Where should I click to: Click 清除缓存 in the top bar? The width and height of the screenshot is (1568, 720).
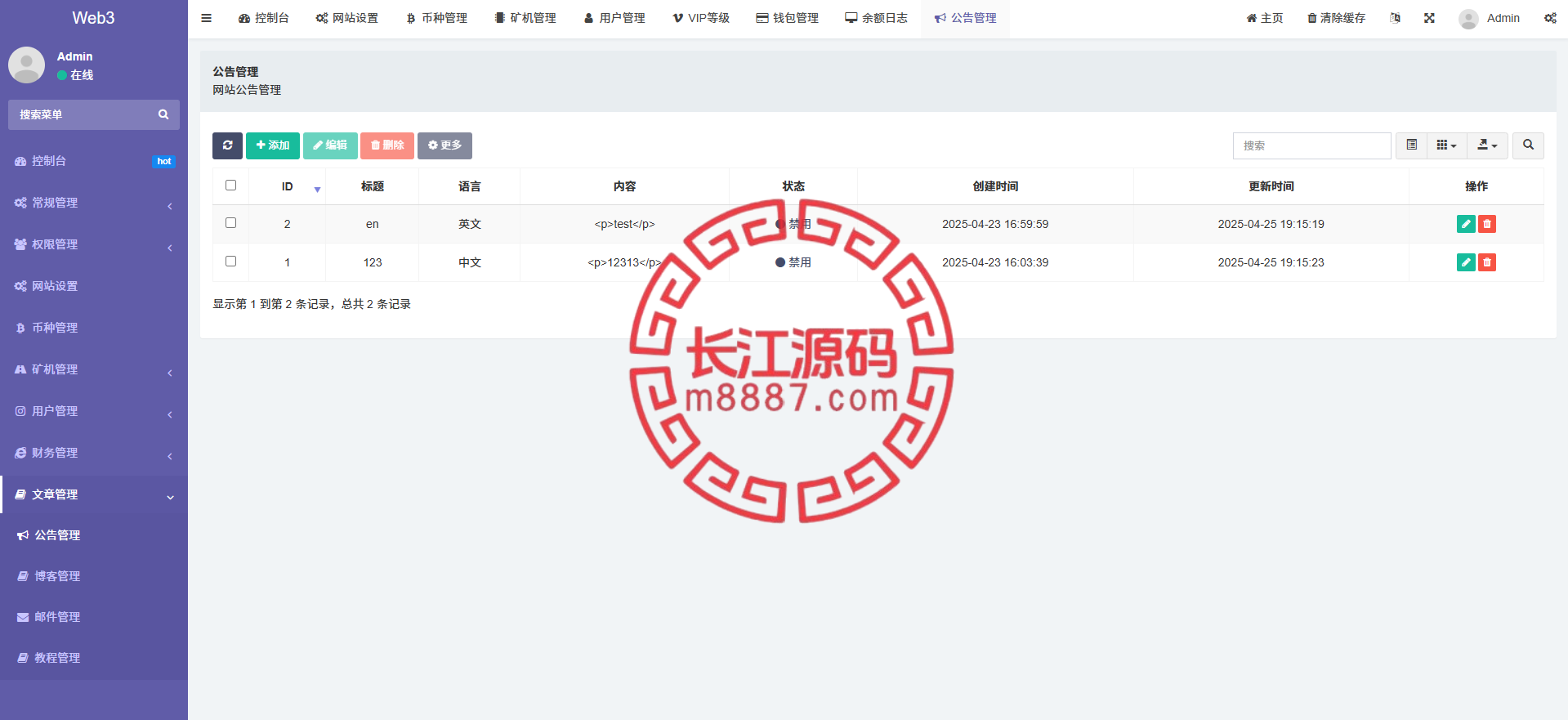pos(1336,18)
